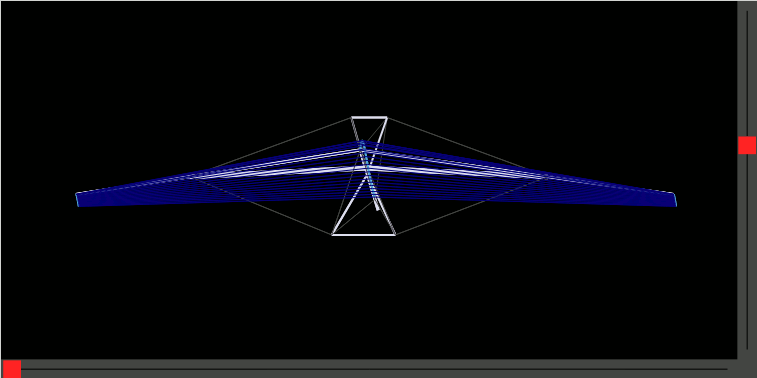Click the top white bar of center frame
Screen dimensions: 757x378
pos(369,117)
